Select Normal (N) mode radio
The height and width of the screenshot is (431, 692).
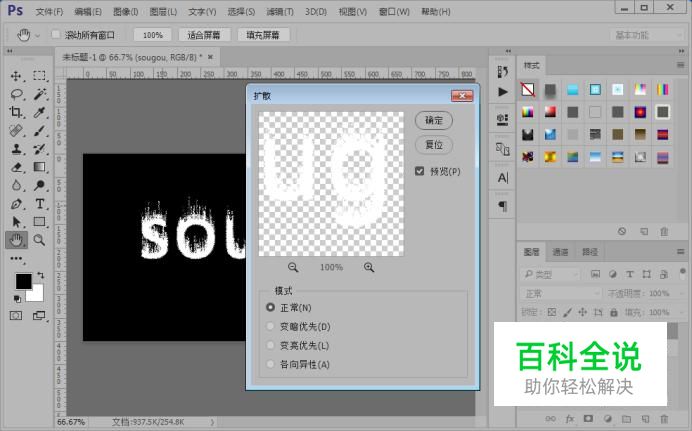(x=271, y=307)
